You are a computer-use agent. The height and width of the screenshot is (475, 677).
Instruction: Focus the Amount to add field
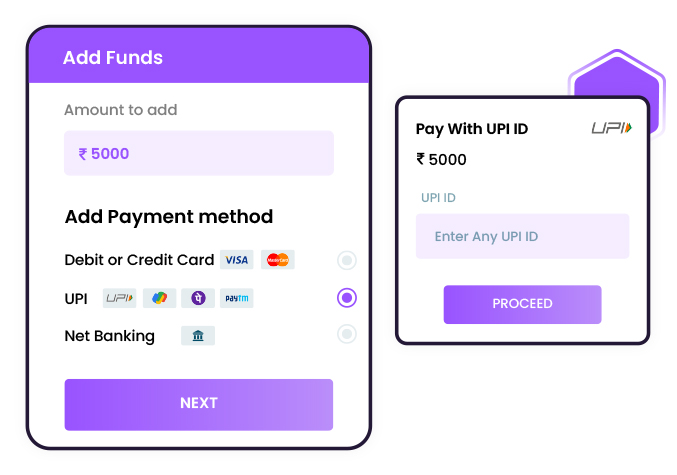[x=198, y=154]
